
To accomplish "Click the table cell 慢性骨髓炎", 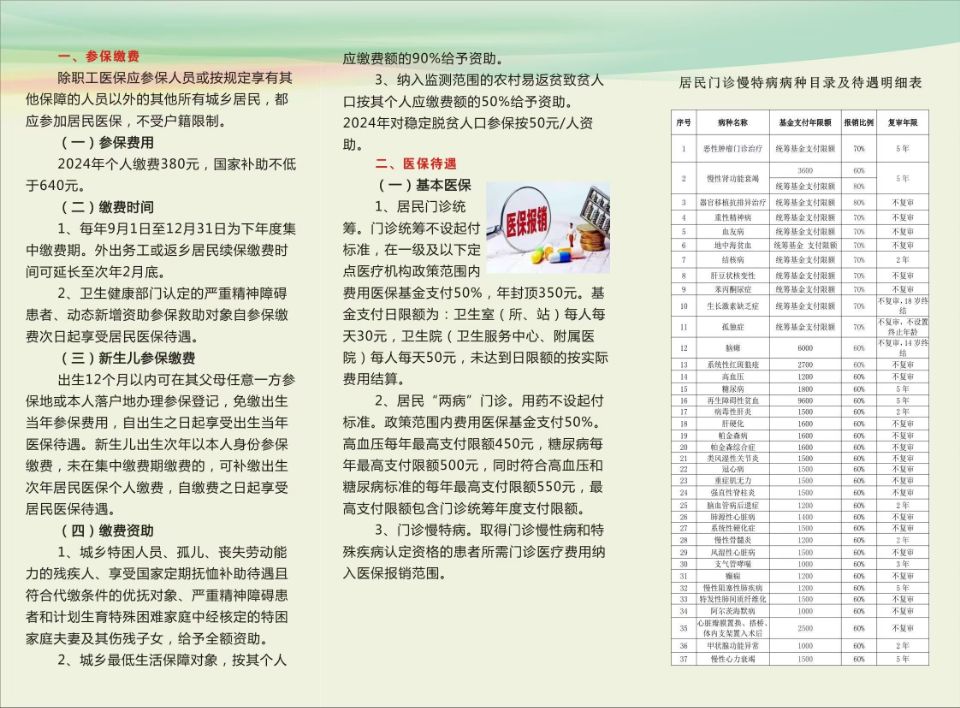I will point(733,540).
